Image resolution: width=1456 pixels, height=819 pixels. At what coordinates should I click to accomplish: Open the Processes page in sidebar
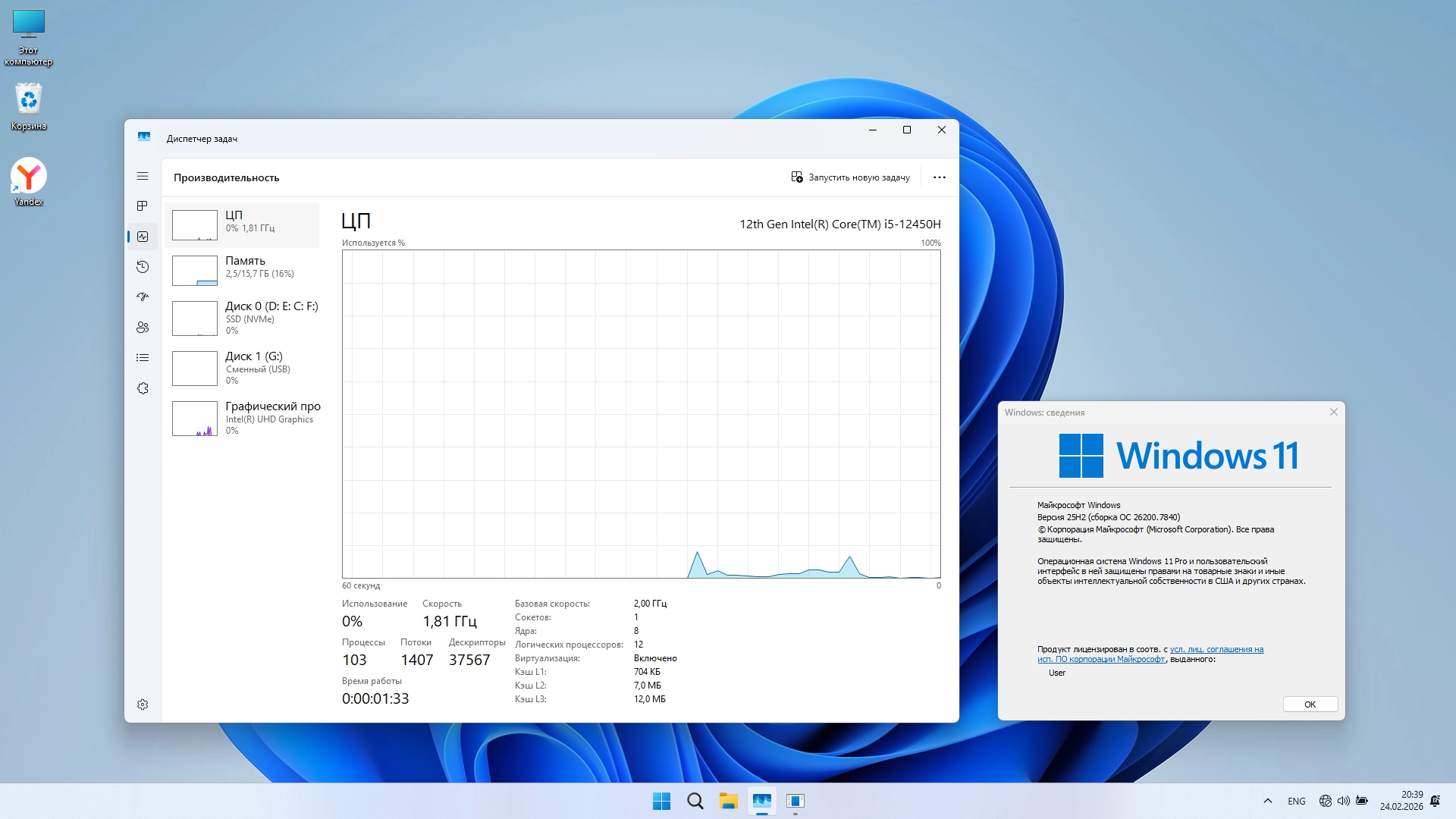[143, 206]
